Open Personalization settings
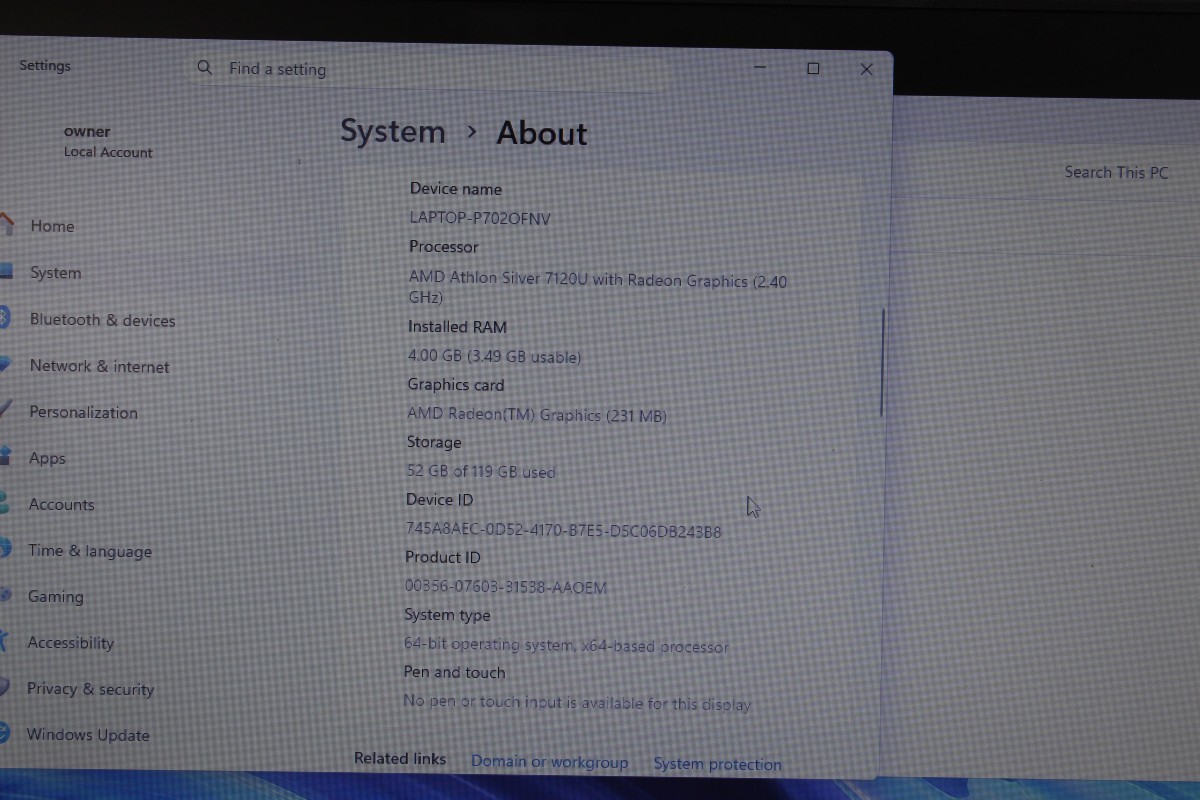Screen dimensions: 1200x800 tap(83, 412)
